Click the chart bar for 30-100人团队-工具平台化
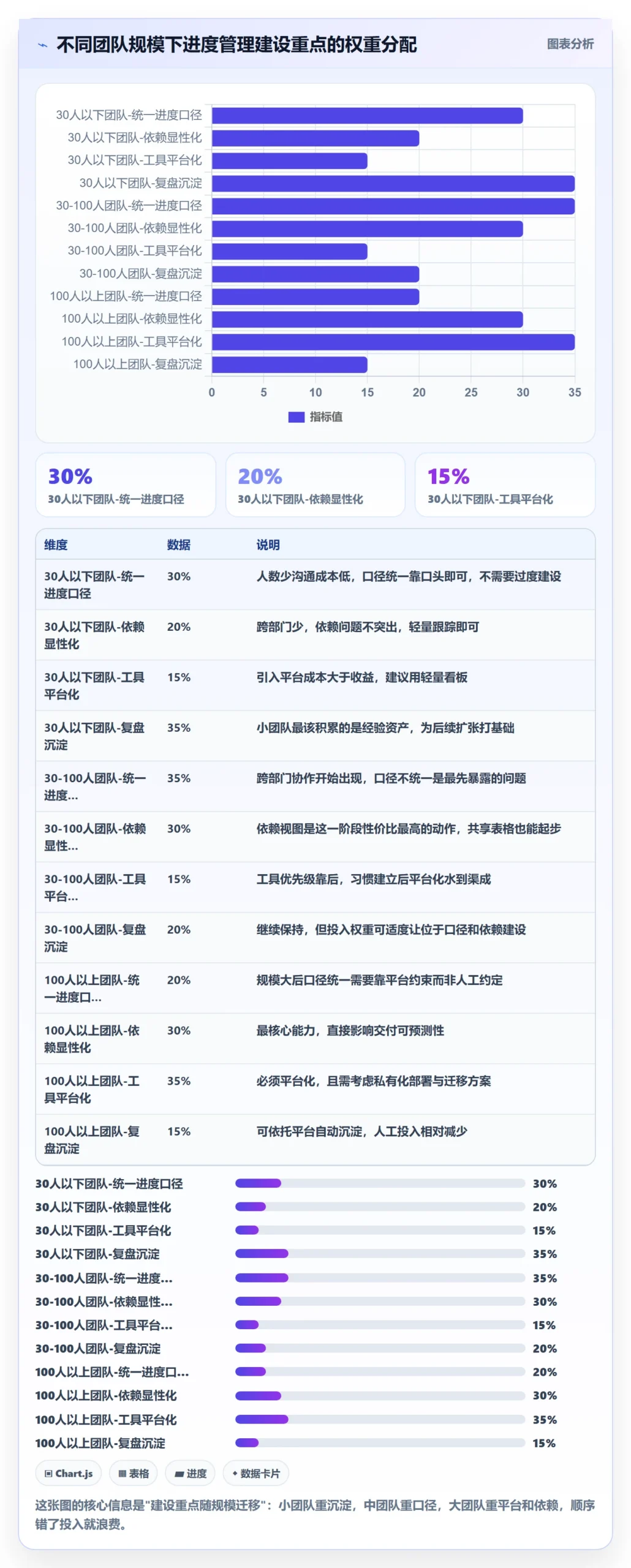Image resolution: width=631 pixels, height=1568 pixels. [x=289, y=252]
